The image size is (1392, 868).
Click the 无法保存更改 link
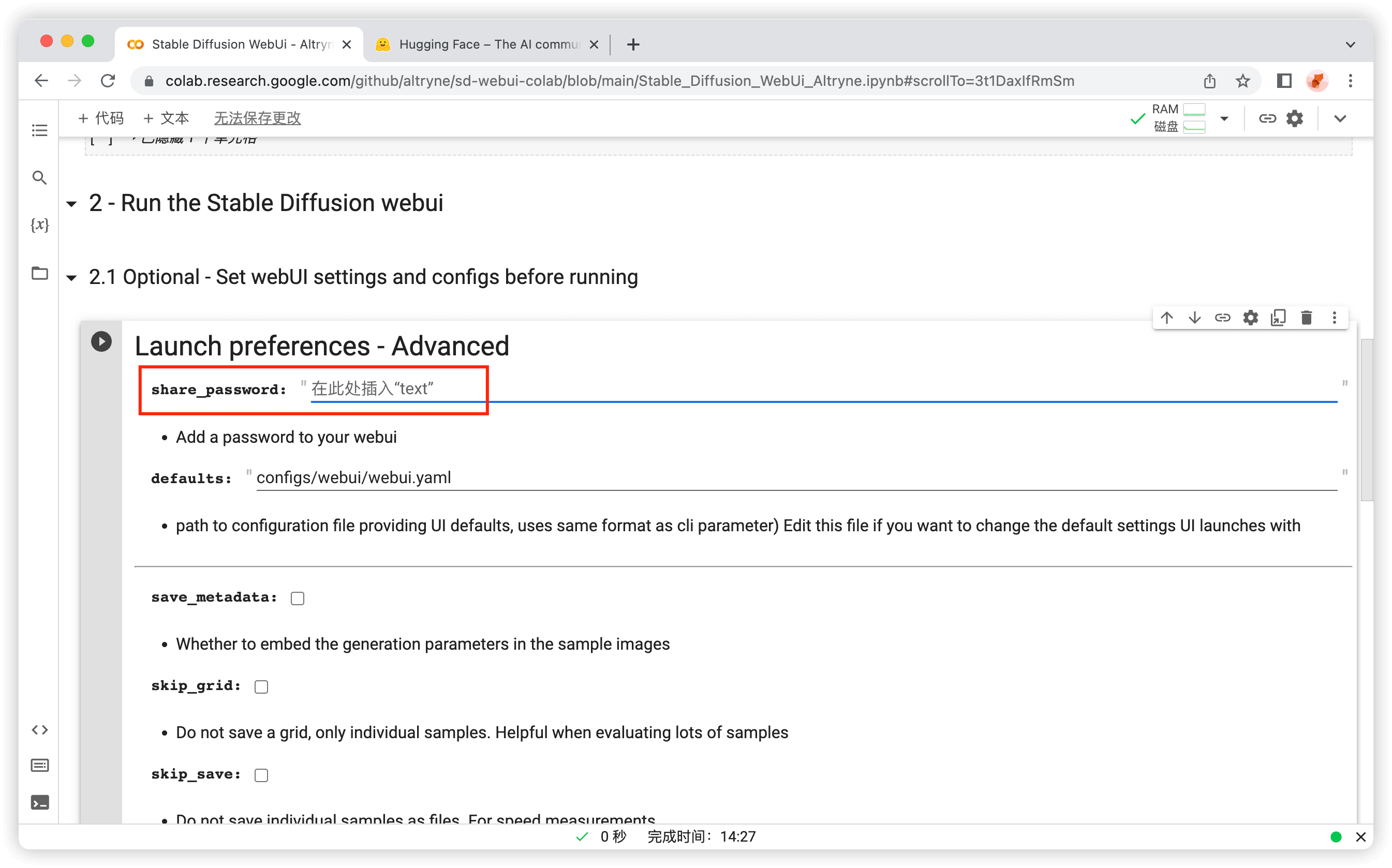point(257,118)
